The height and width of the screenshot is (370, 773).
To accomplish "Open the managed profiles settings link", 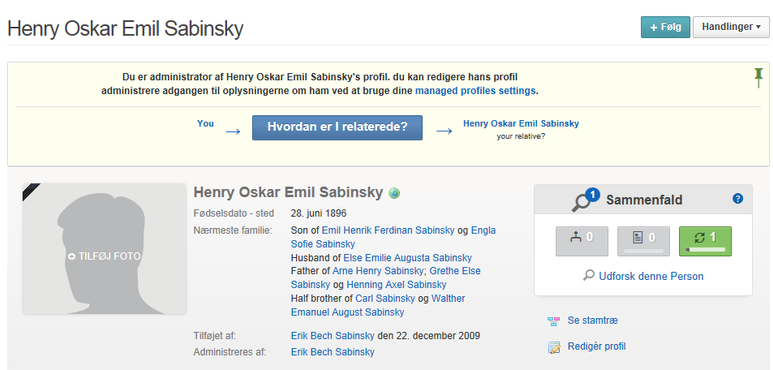I will click(x=475, y=91).
